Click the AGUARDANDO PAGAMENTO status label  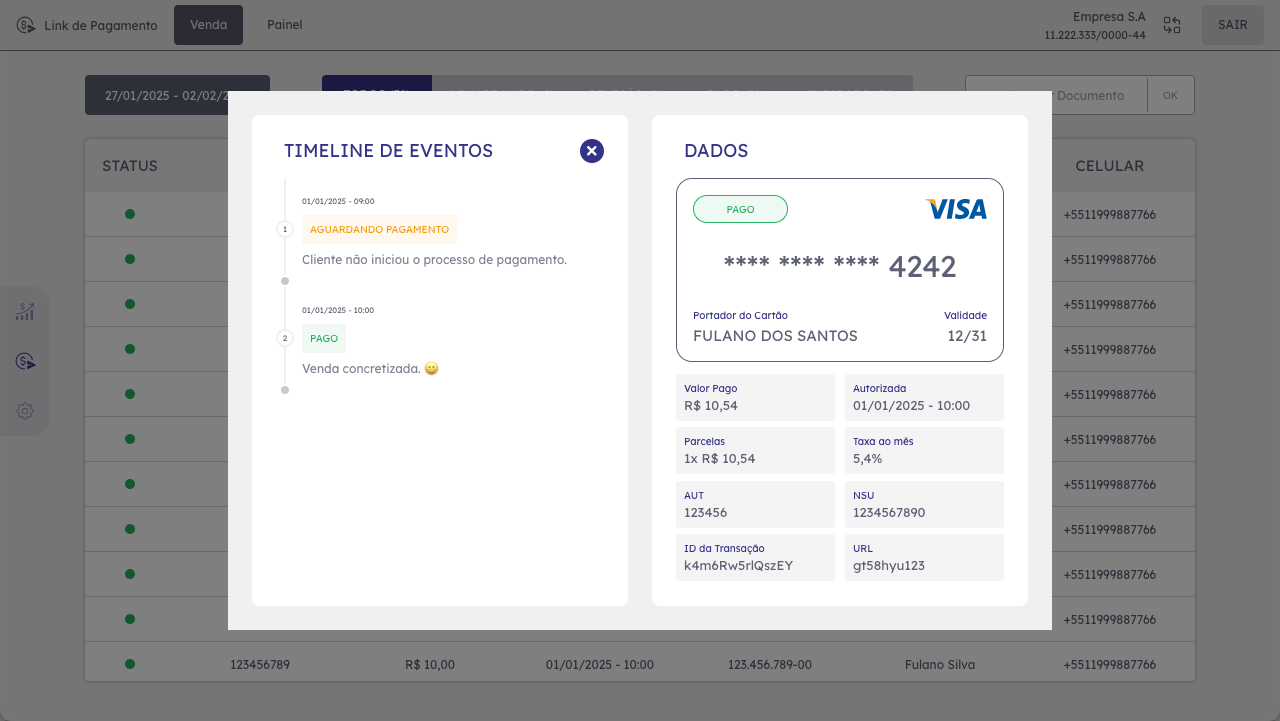(x=379, y=229)
